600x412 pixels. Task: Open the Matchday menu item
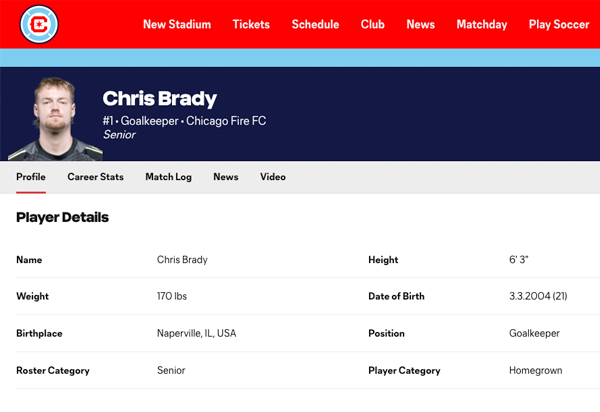(x=481, y=24)
